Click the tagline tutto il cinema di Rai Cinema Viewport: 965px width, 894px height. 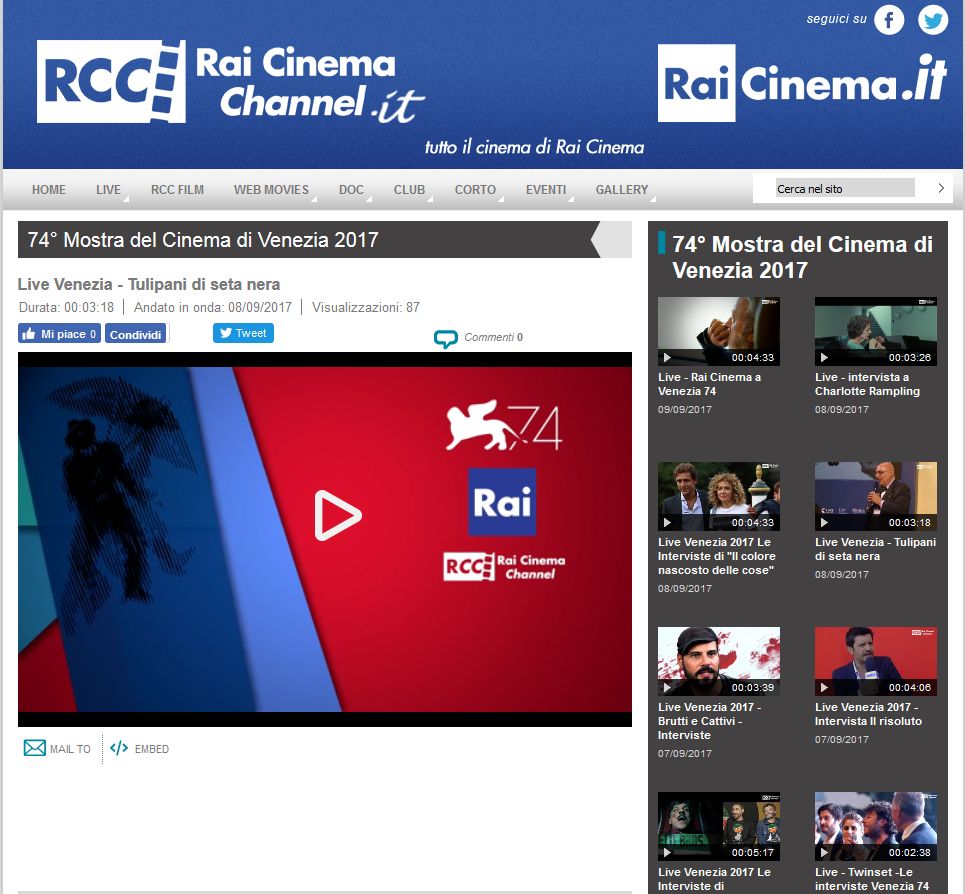(x=534, y=148)
